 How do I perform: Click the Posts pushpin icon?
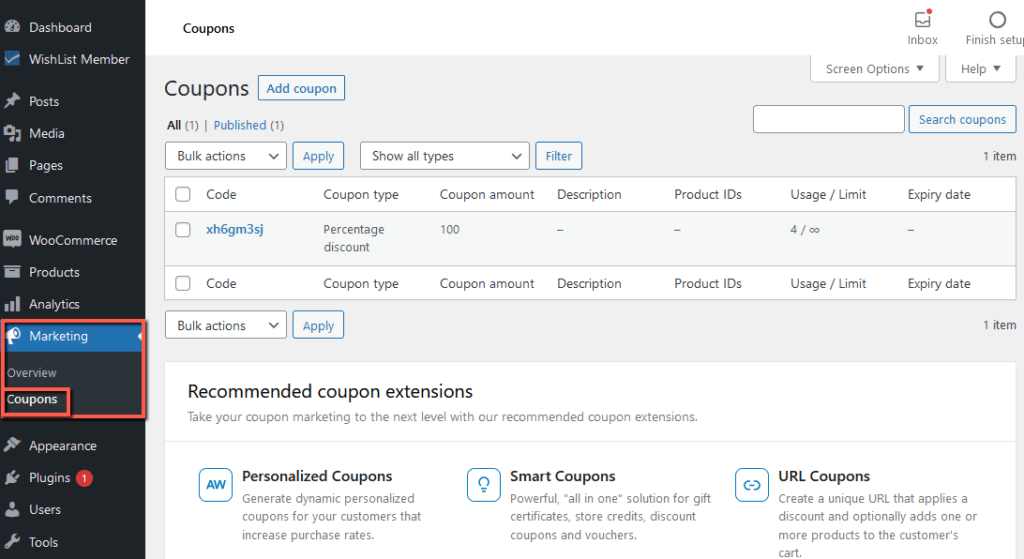12,101
